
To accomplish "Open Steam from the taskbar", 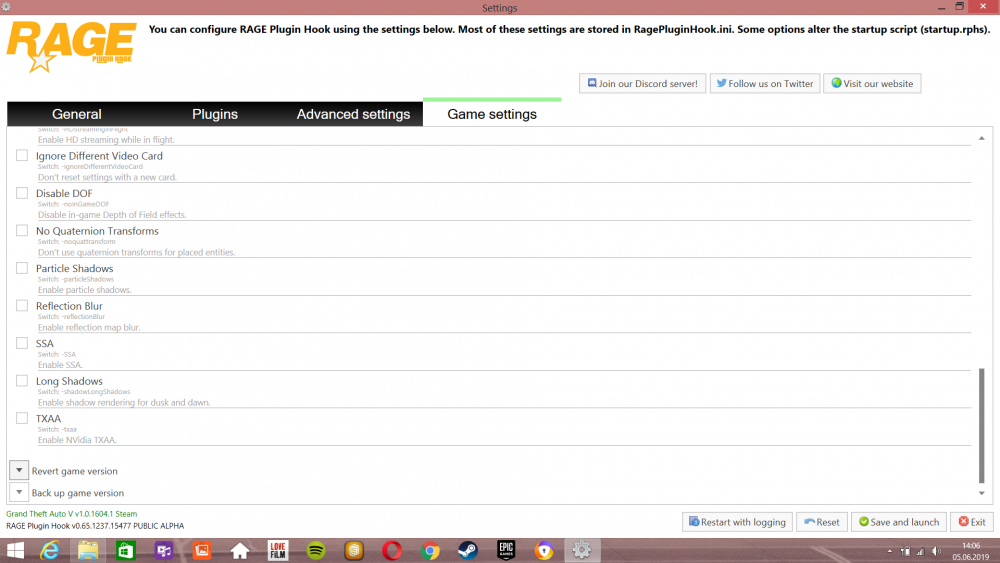I will coord(468,550).
